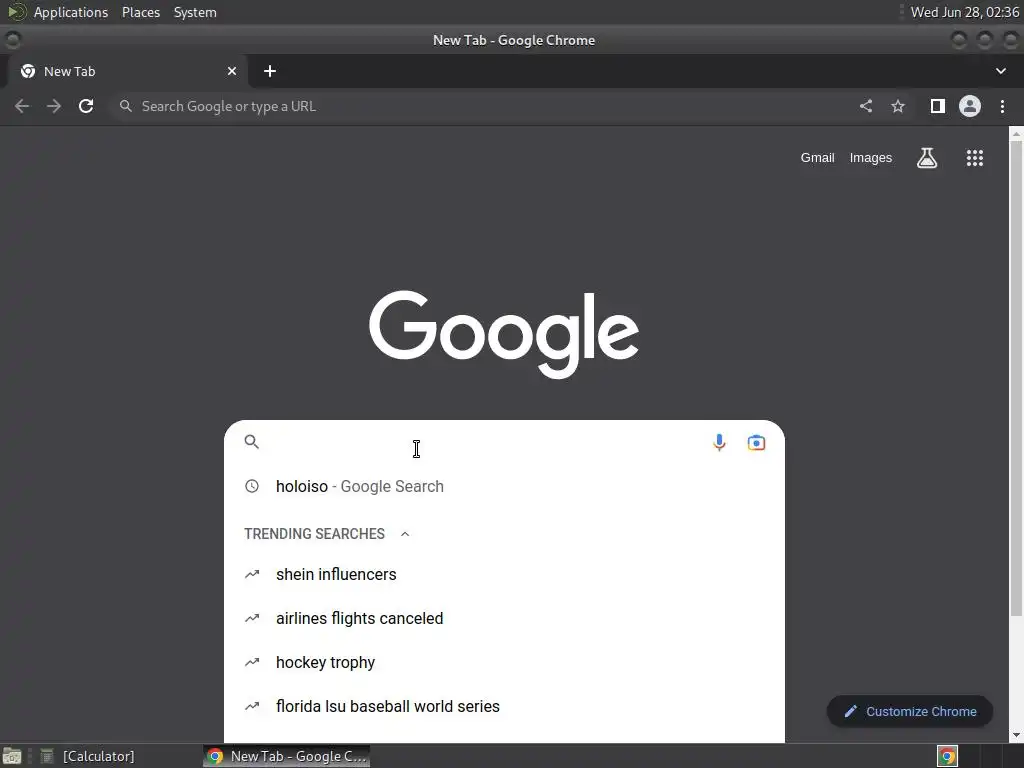This screenshot has height=768, width=1024.
Task: Choose the hockey trophy trending search
Action: click(504, 662)
